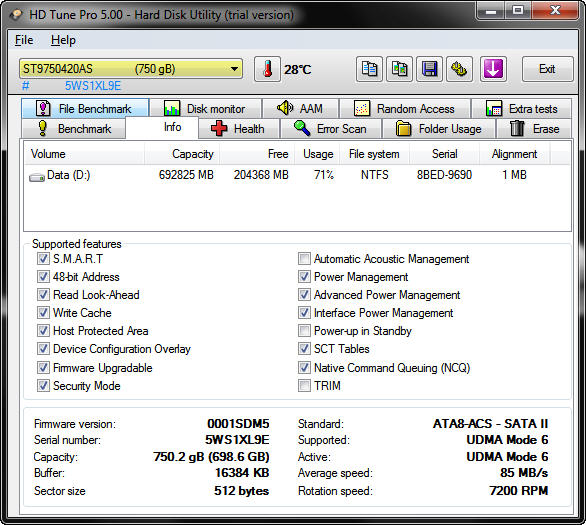Toggle the Firmware Upgradable checkbox
Screen dimensions: 586x525
click(x=43, y=367)
